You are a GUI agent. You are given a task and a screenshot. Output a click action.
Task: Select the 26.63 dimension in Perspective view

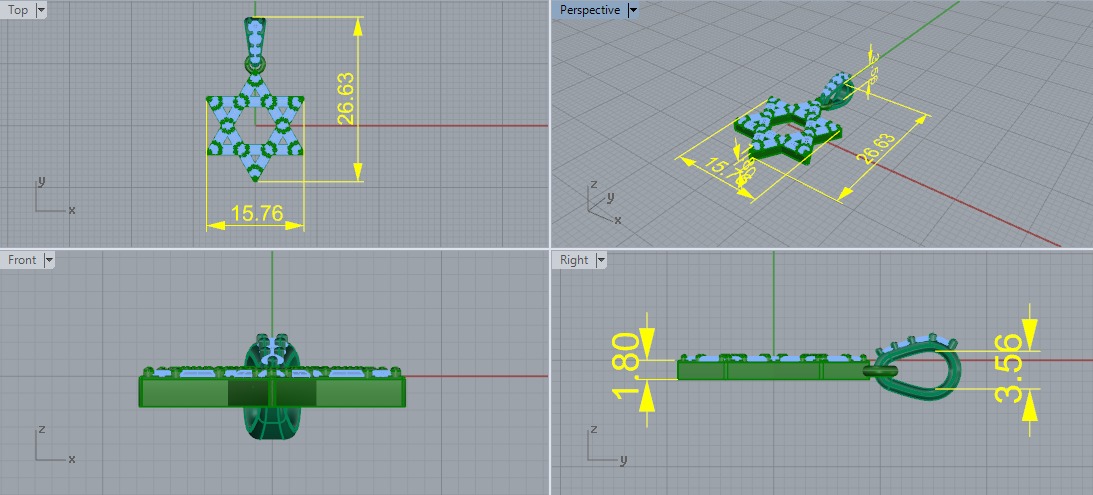875,148
